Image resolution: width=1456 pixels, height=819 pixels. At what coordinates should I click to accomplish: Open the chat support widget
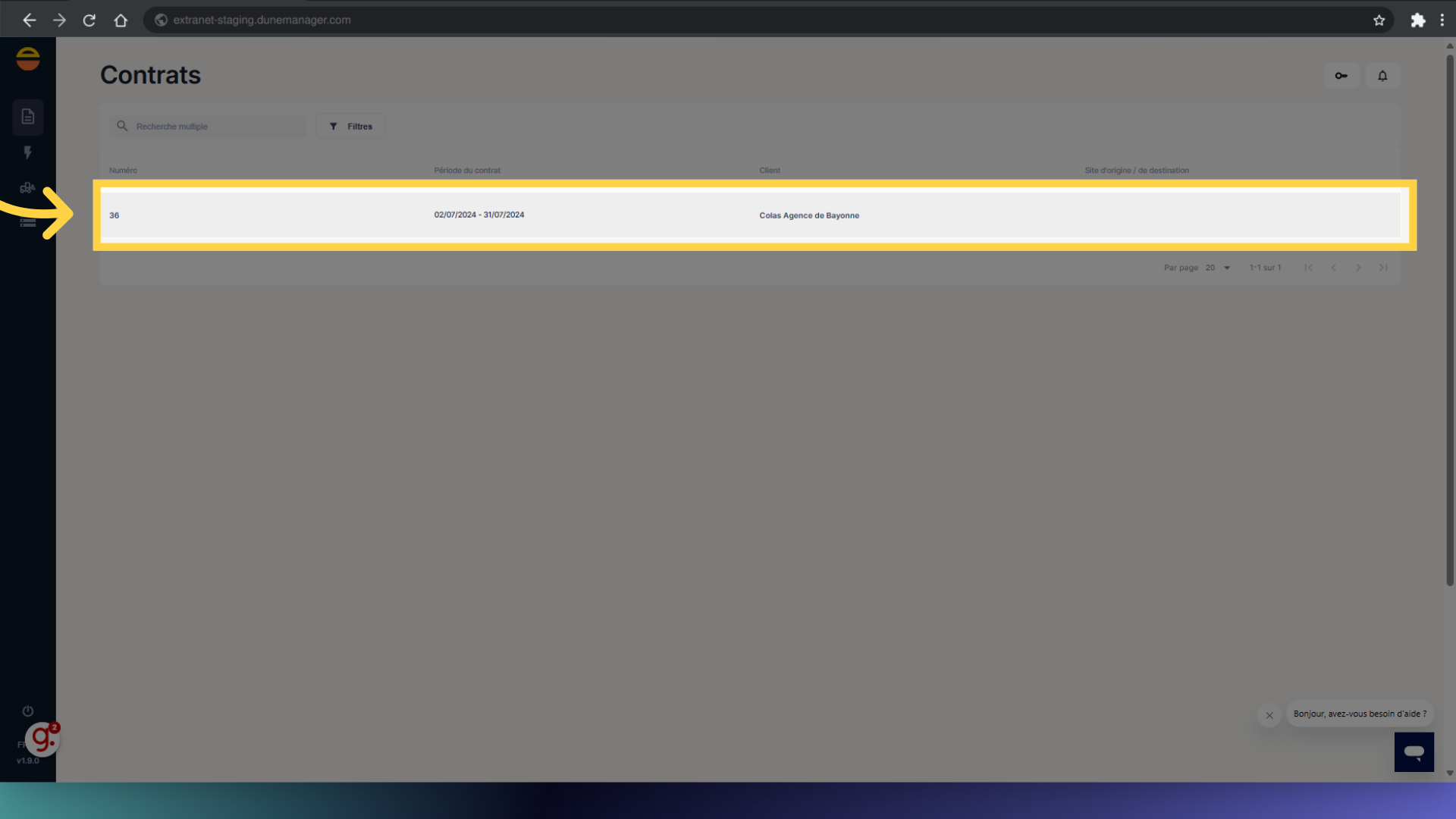tap(1414, 752)
